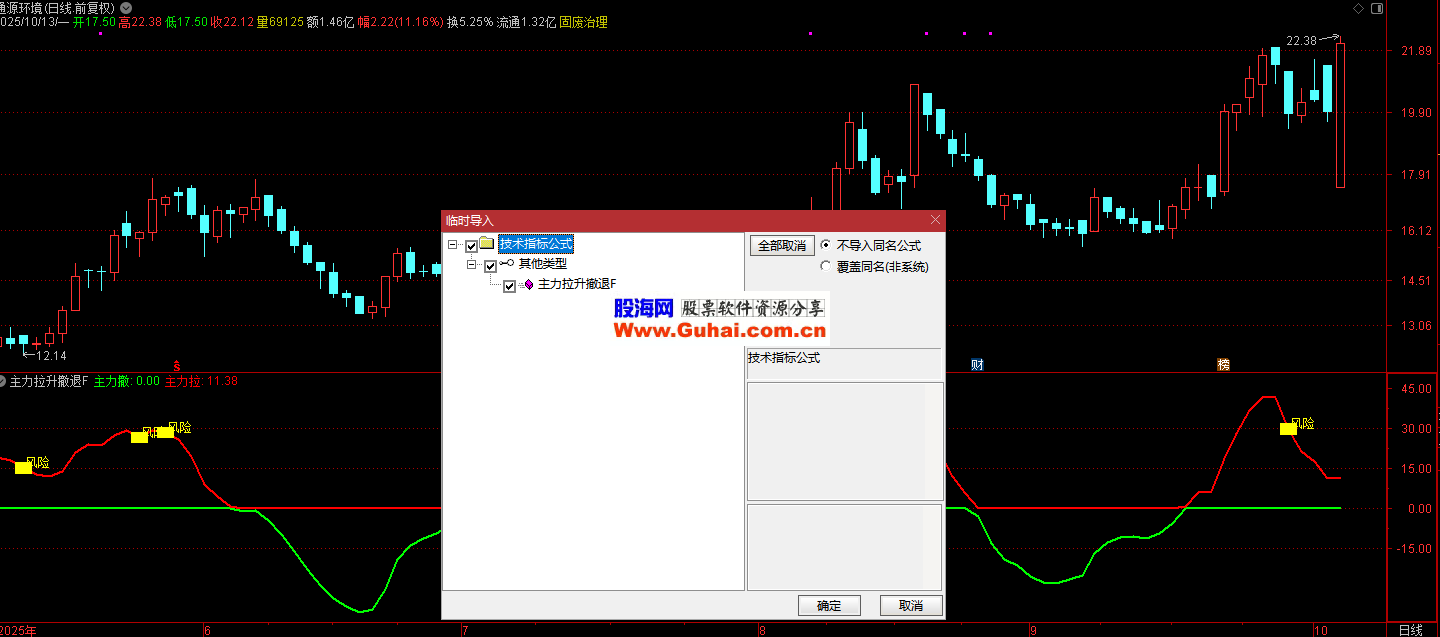Collapse the 技术指标公式 tree node

453,245
